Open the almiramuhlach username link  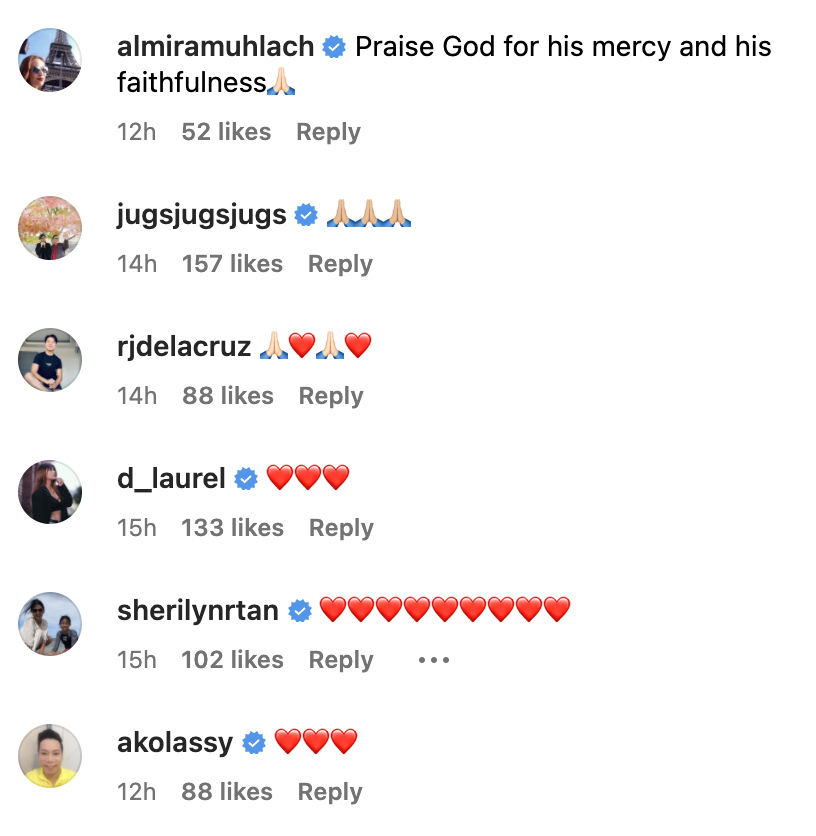click(216, 47)
